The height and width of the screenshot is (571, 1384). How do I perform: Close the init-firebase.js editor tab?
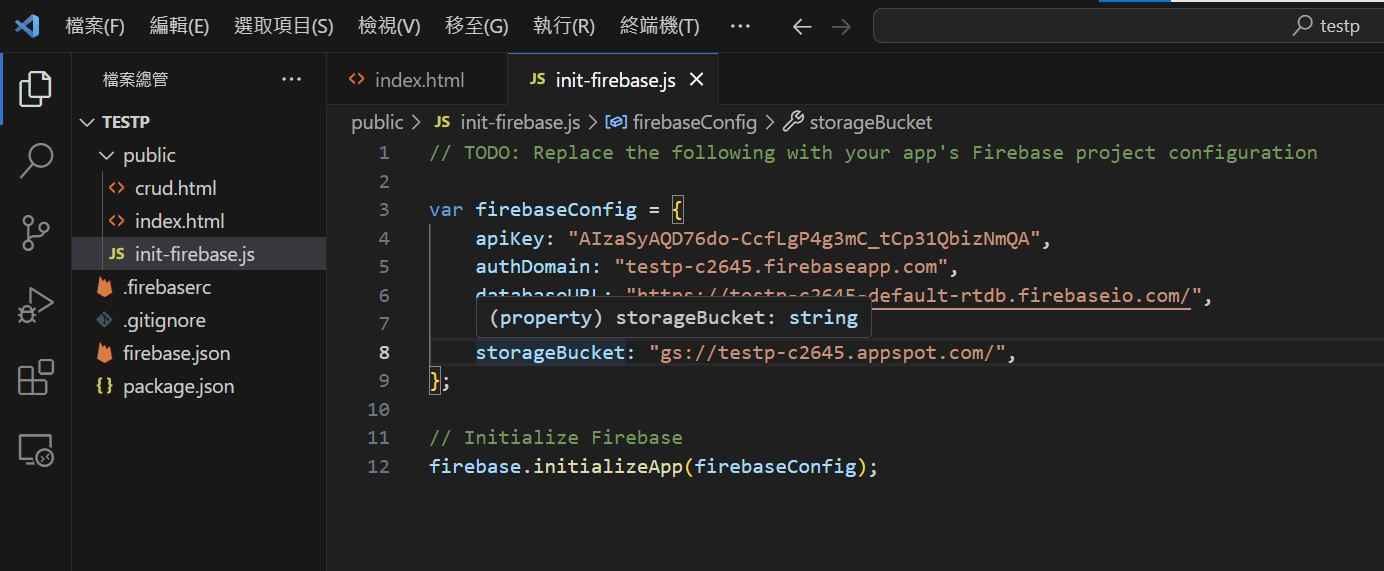(x=697, y=80)
